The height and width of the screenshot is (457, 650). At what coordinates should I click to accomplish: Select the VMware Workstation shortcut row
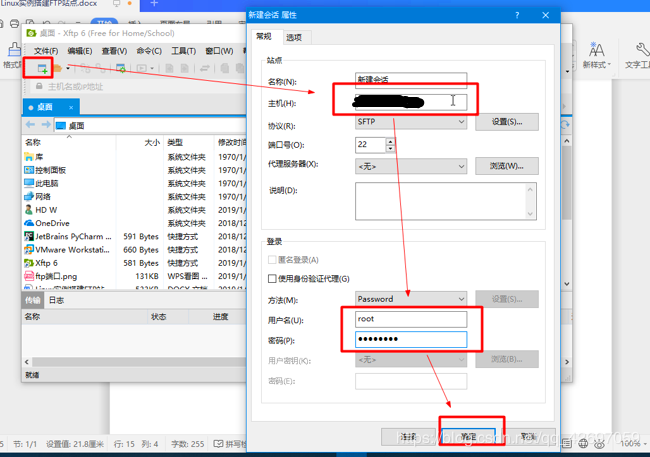point(135,250)
